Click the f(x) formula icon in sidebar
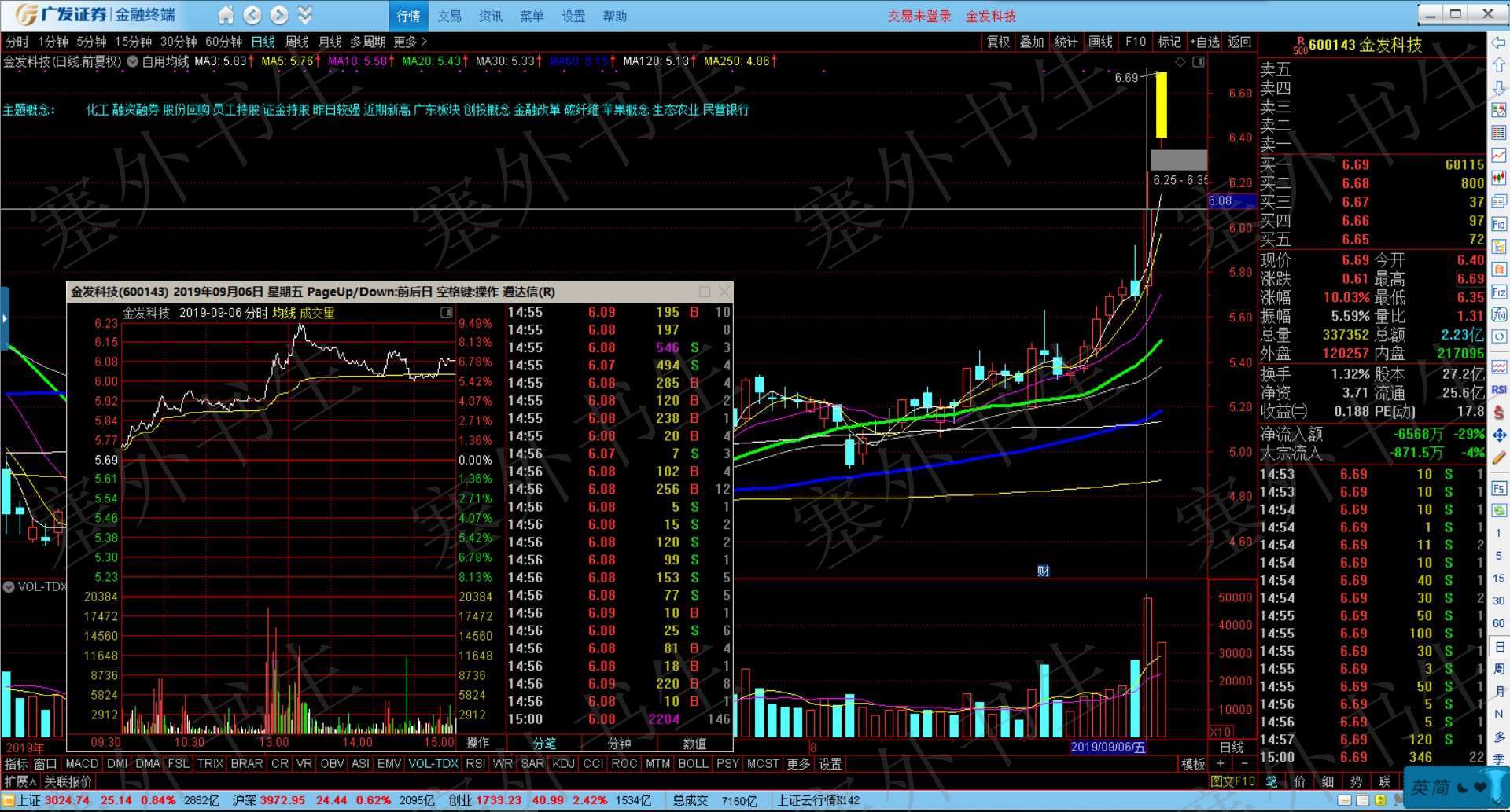Image resolution: width=1510 pixels, height=812 pixels. (1499, 314)
